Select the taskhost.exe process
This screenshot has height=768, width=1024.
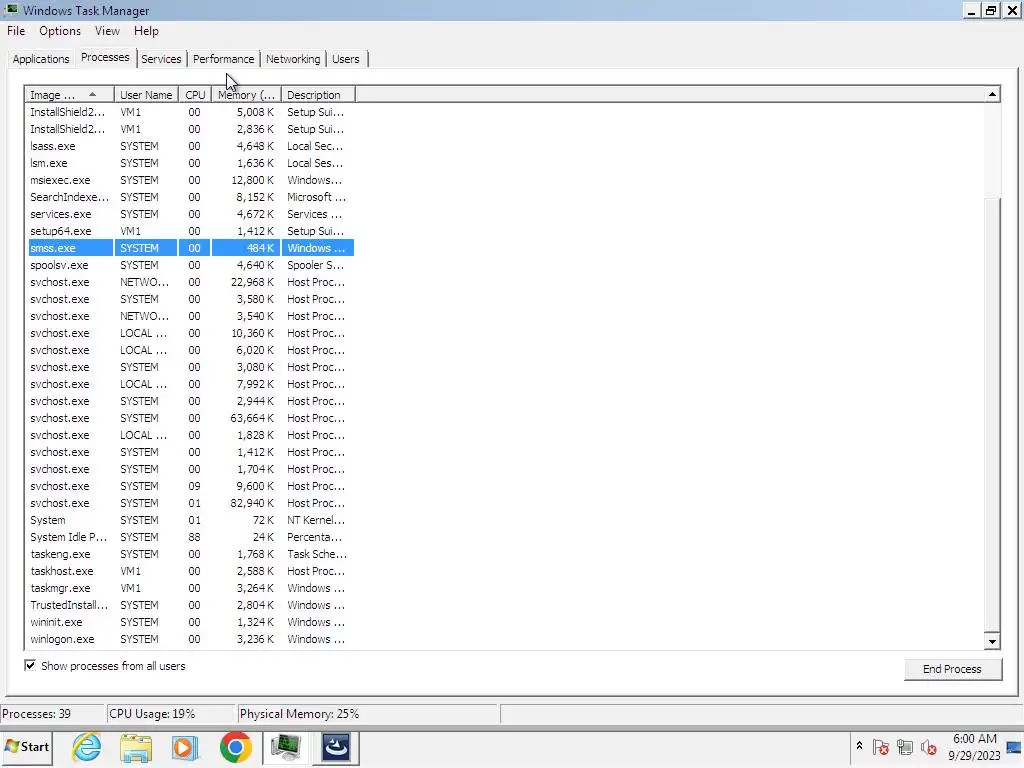(x=191, y=571)
